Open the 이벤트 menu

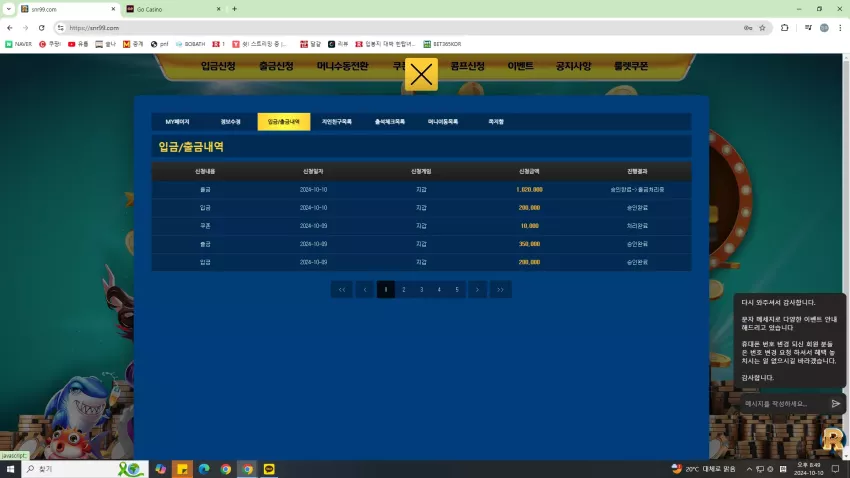point(520,66)
